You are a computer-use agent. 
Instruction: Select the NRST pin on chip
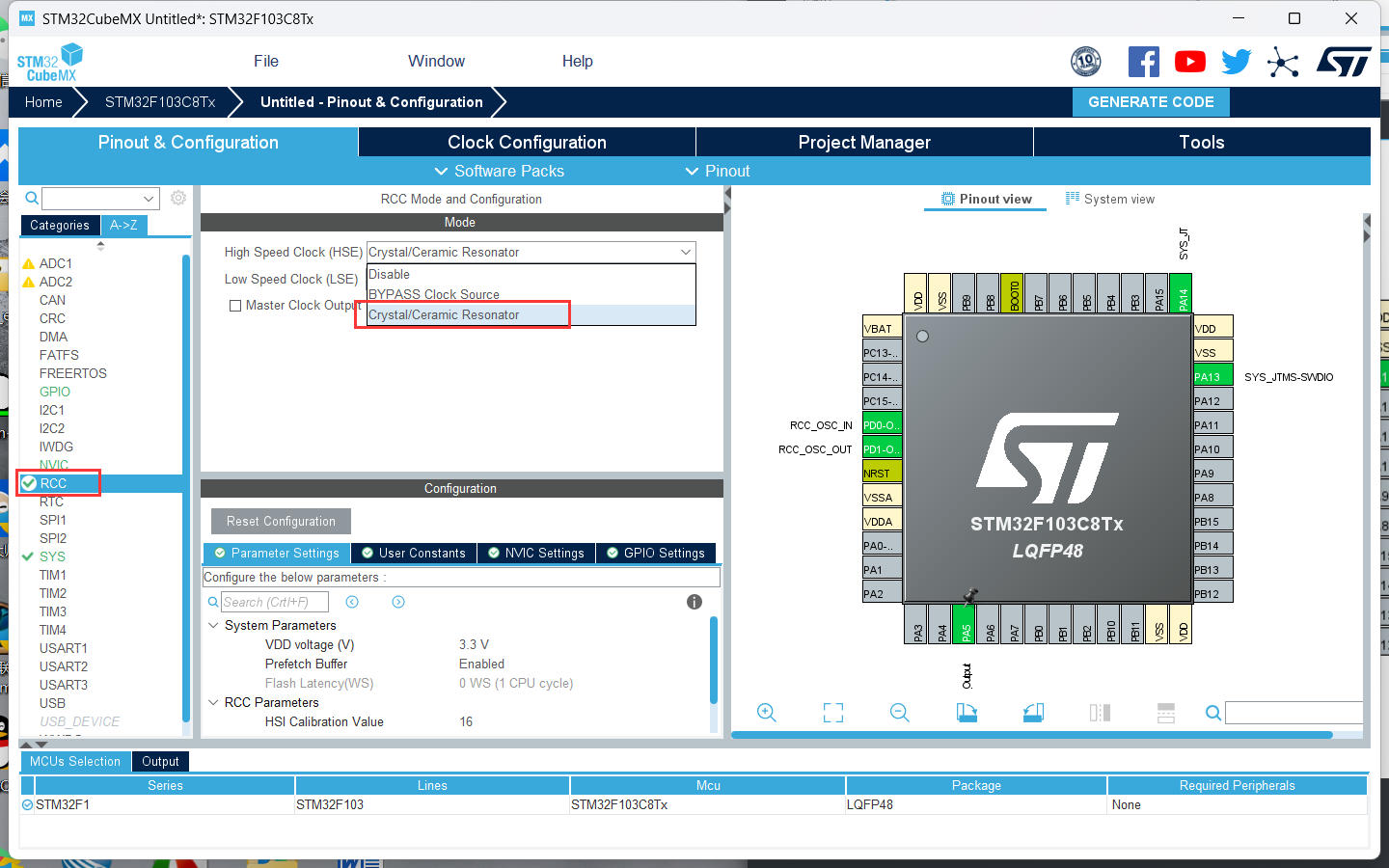pos(882,473)
